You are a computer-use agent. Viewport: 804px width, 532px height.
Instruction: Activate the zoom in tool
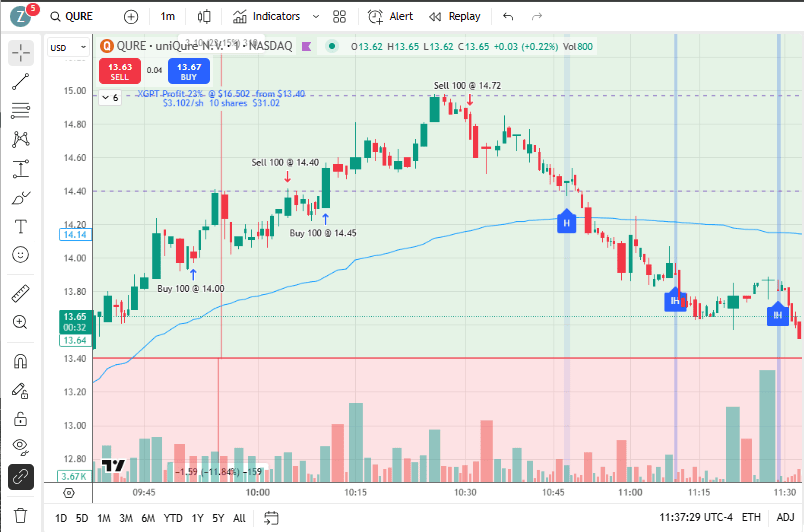(21, 322)
